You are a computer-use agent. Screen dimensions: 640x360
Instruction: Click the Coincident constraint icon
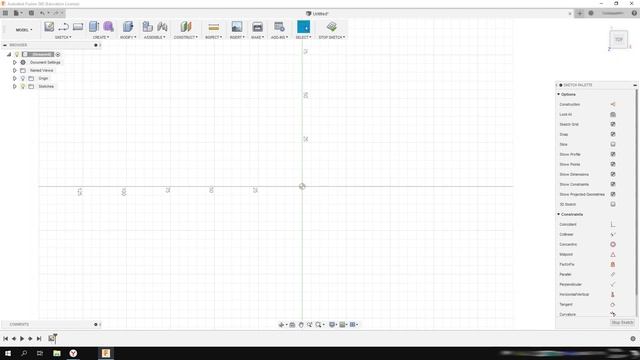point(613,224)
